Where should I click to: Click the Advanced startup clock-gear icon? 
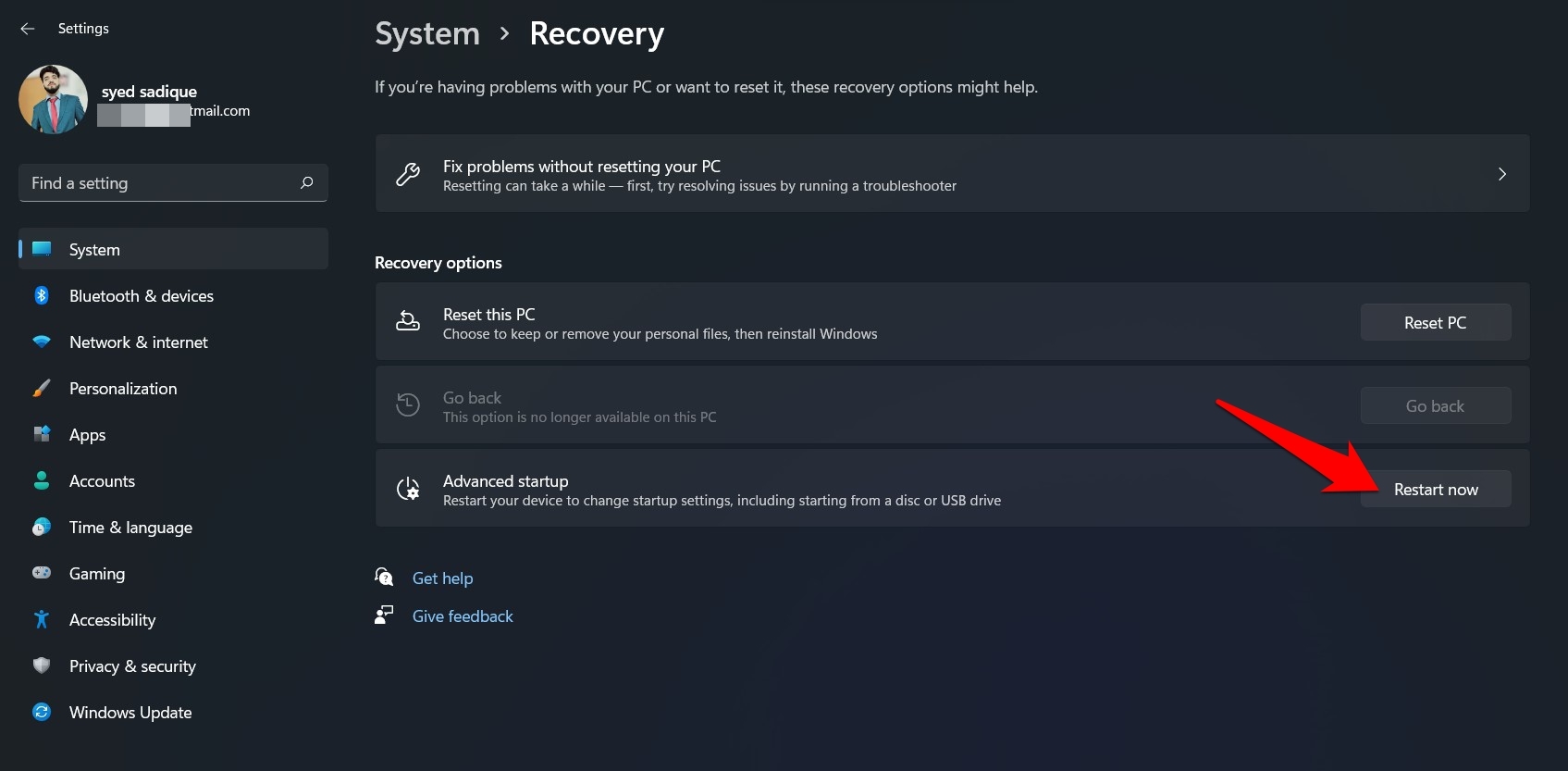click(x=407, y=489)
